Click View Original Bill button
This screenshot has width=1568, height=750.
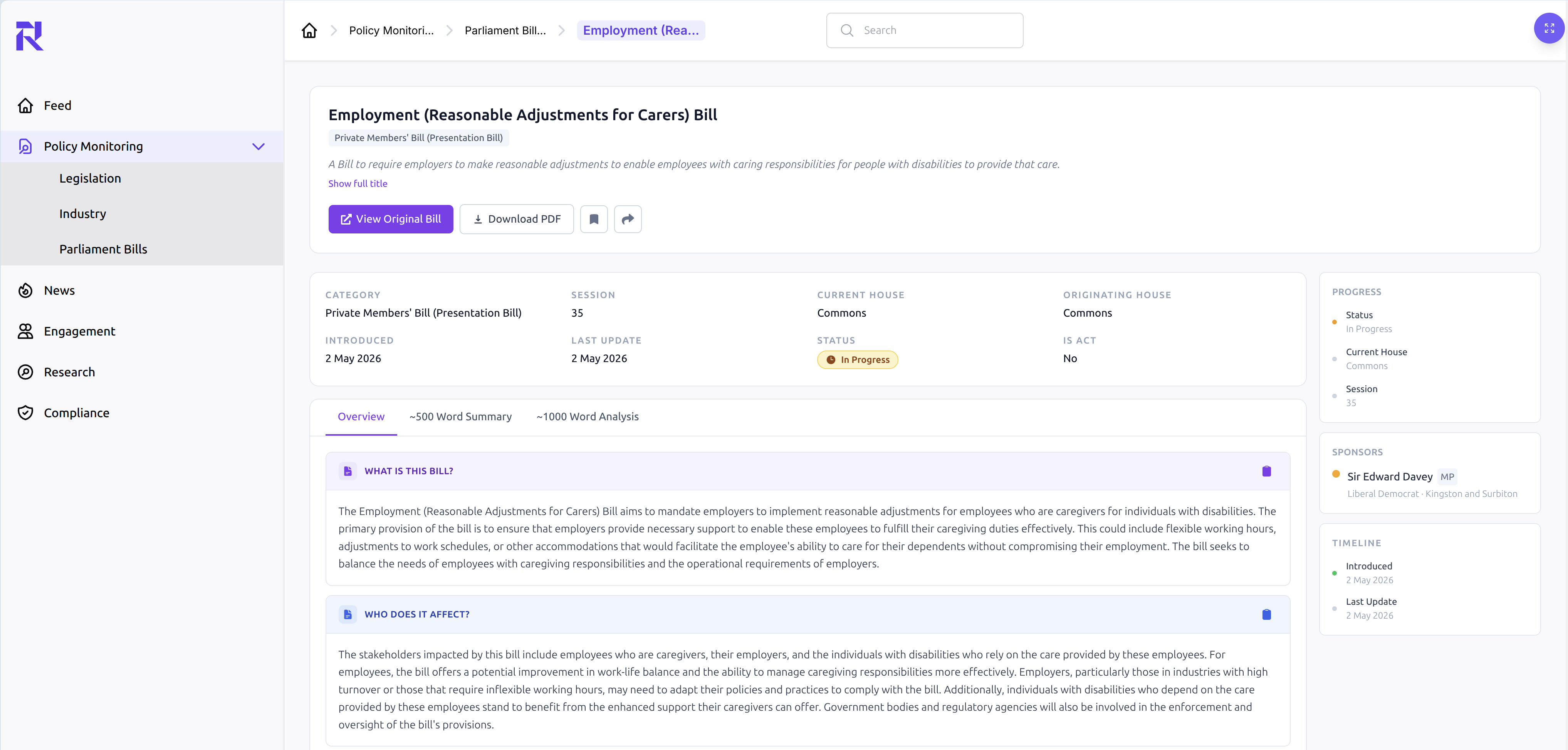[391, 219]
